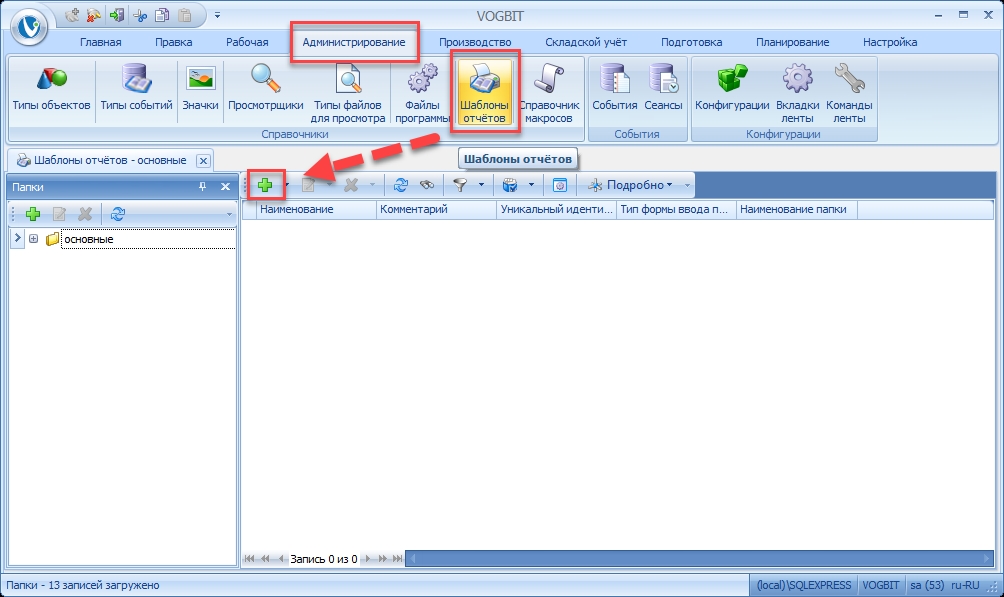Open the Подробно view dropdown
The image size is (1004, 597).
pyautogui.click(x=637, y=185)
